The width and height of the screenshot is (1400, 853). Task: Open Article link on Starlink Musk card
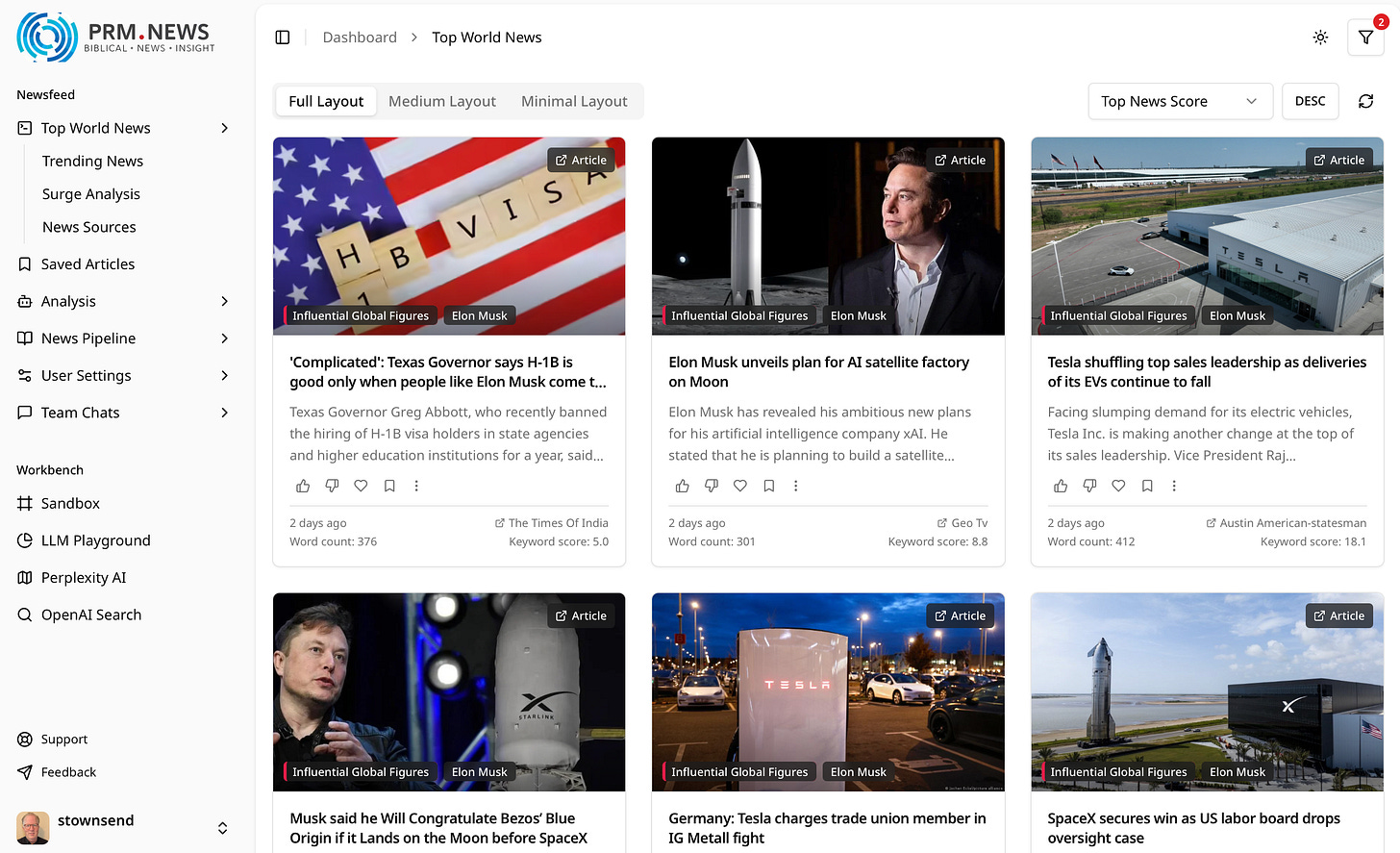coord(581,615)
